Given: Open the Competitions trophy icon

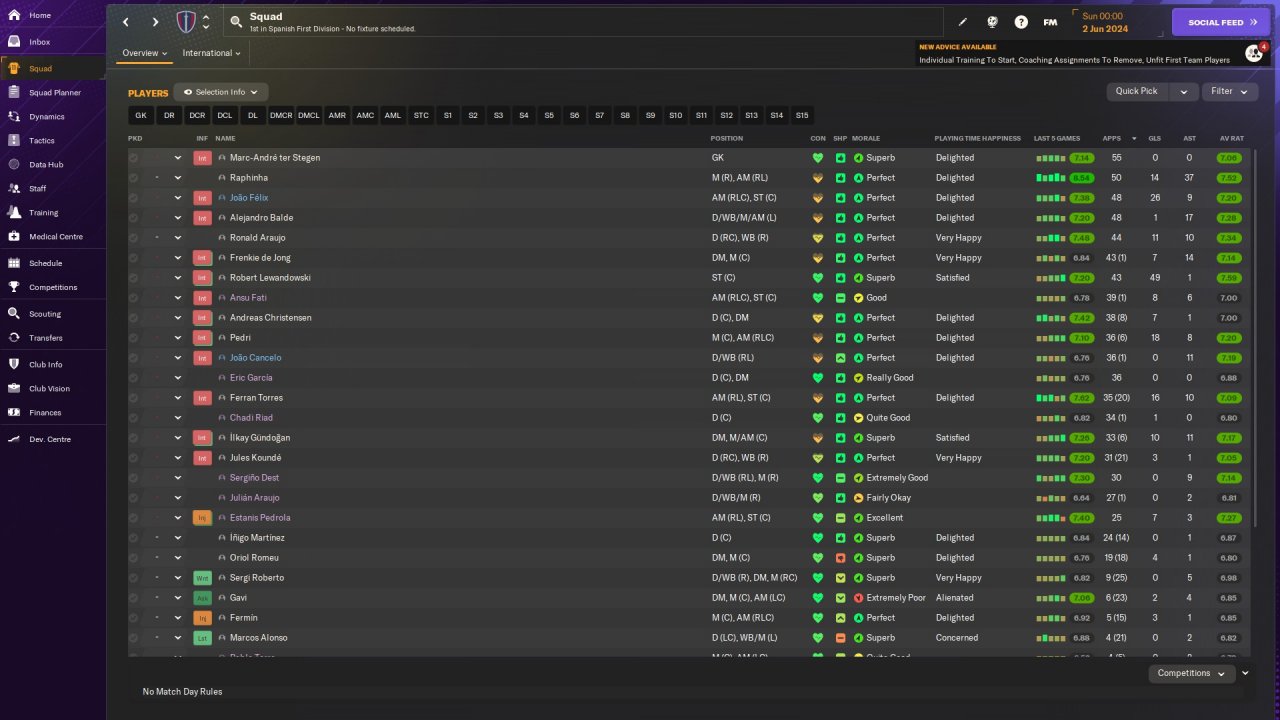Looking at the screenshot, I should coord(14,287).
